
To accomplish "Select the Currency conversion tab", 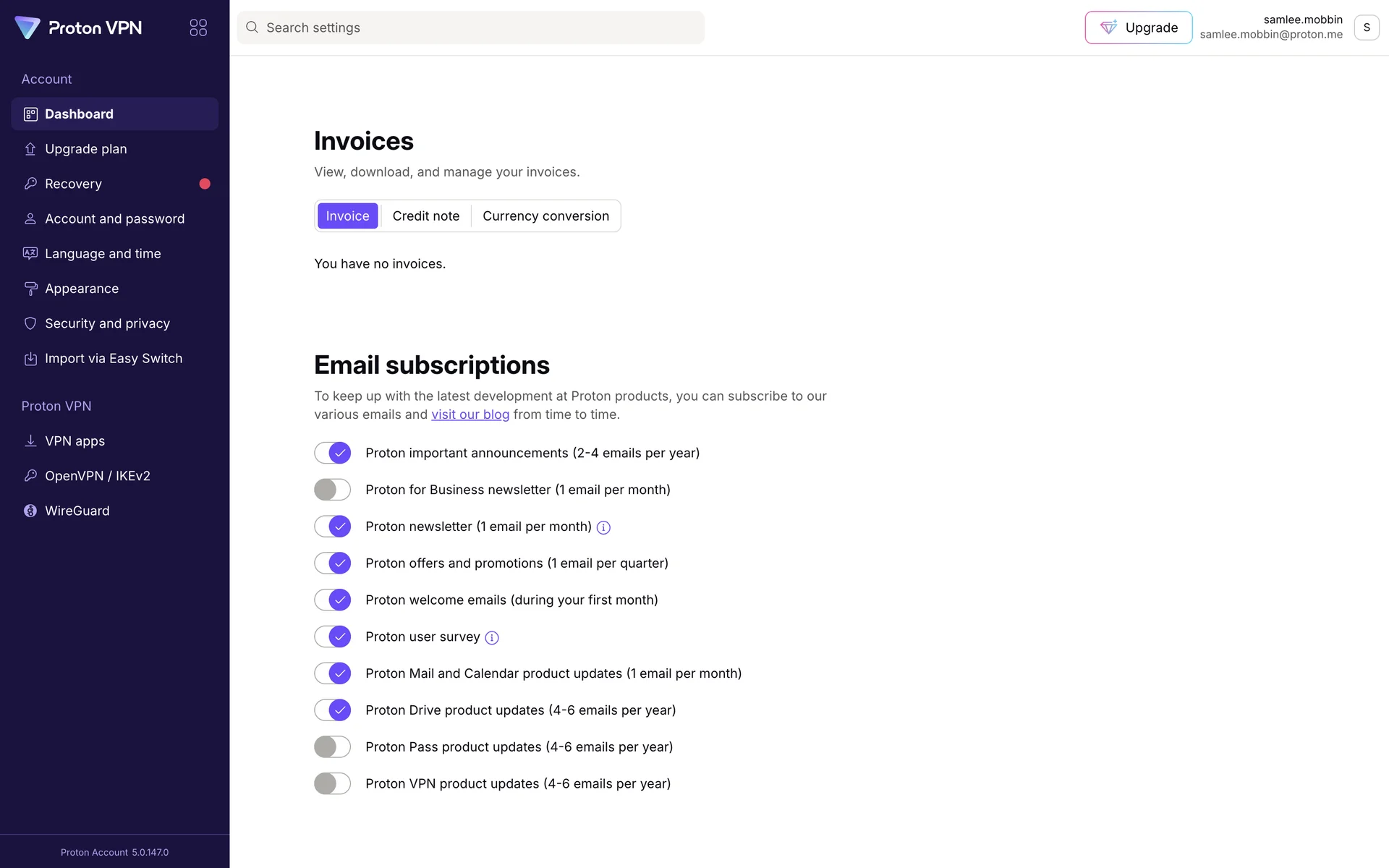I will [545, 216].
